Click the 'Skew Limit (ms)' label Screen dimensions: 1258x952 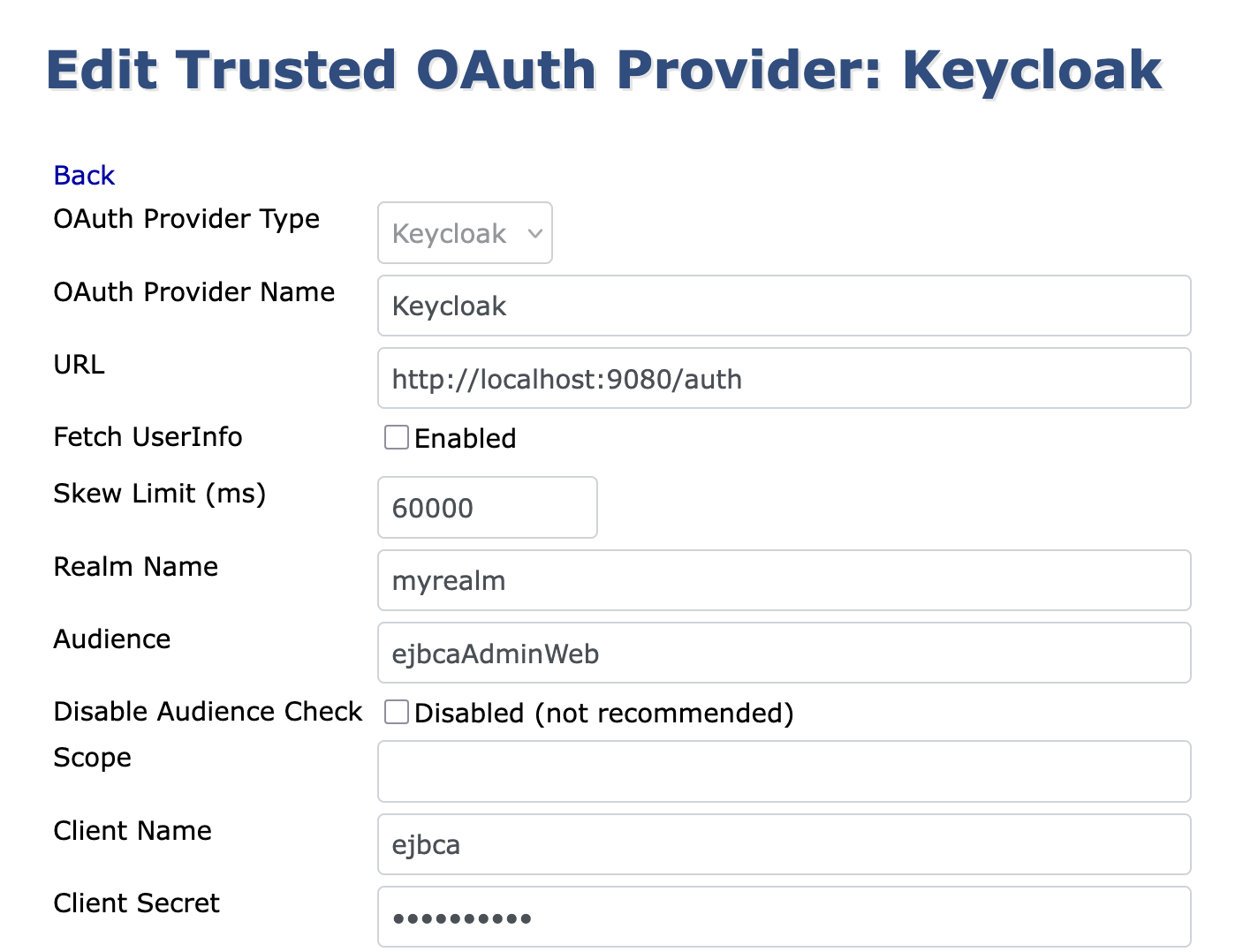pyautogui.click(x=159, y=494)
